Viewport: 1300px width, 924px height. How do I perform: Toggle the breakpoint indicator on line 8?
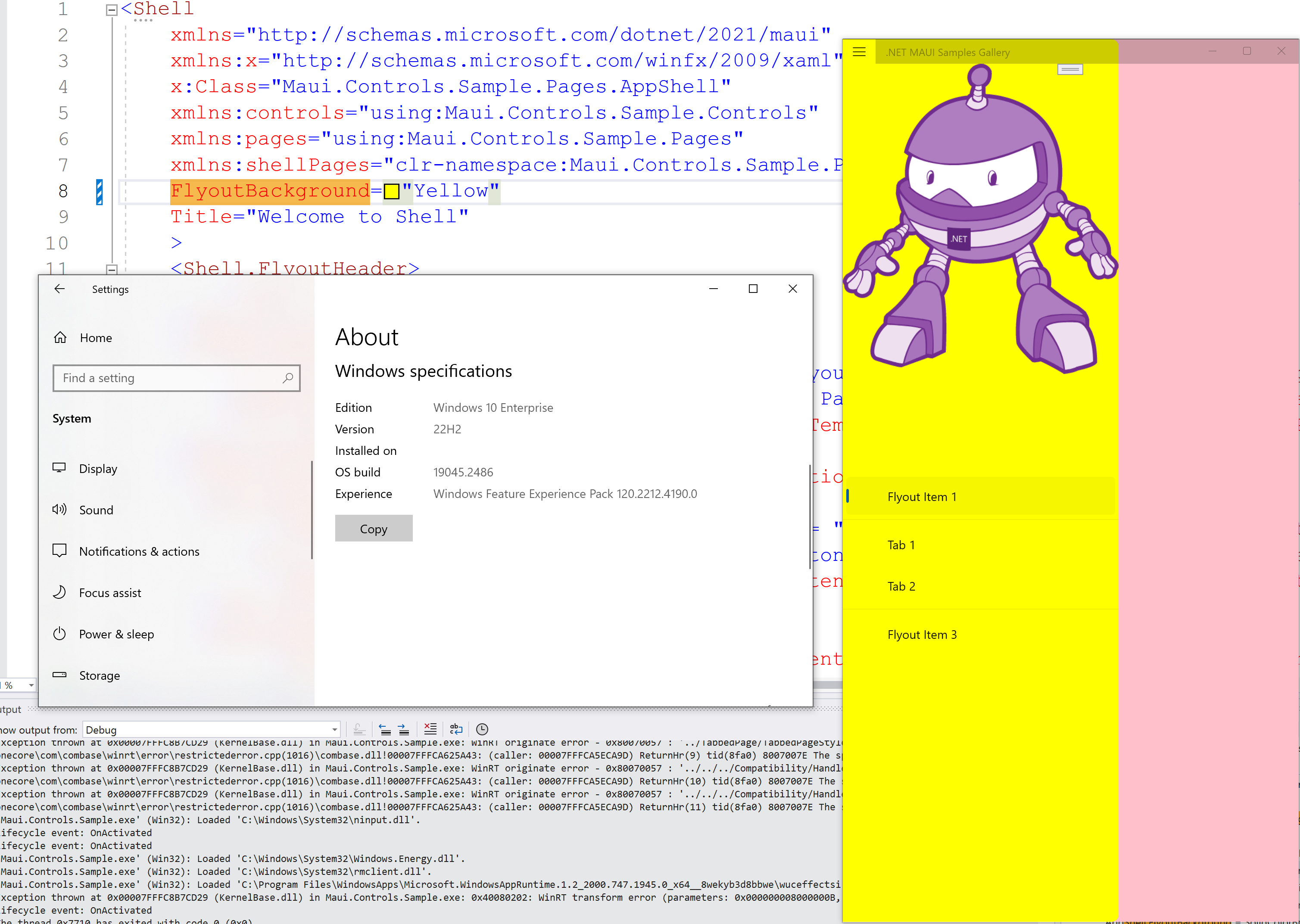(x=100, y=191)
